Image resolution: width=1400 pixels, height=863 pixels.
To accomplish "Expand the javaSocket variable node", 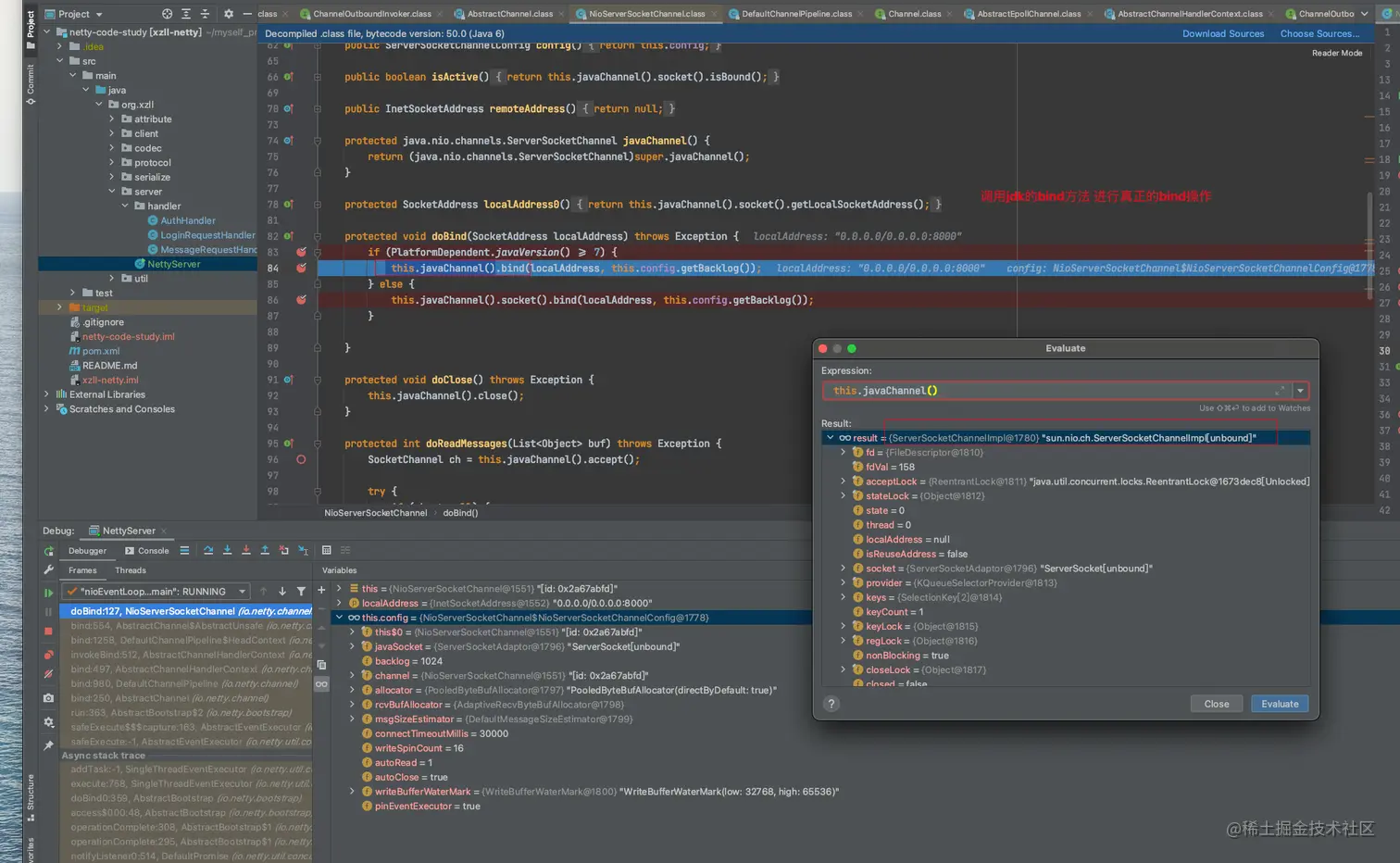I will click(352, 646).
